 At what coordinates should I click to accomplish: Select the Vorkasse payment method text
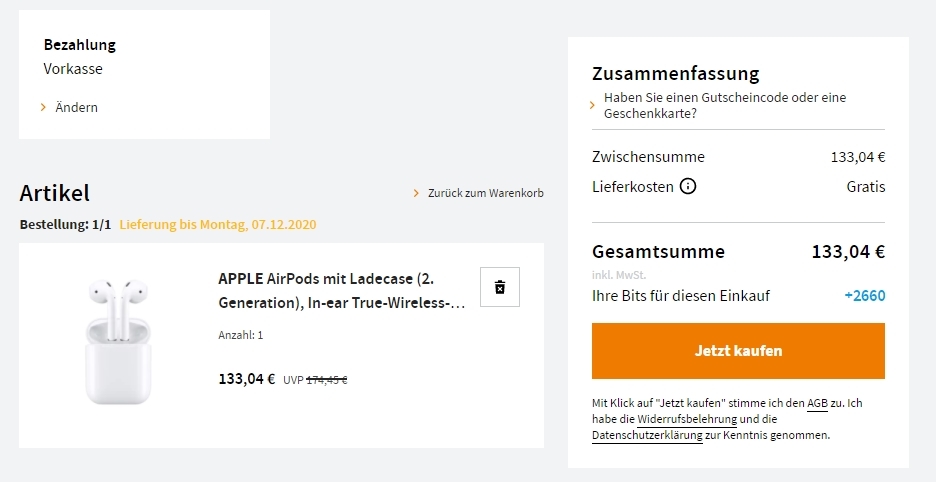73,69
